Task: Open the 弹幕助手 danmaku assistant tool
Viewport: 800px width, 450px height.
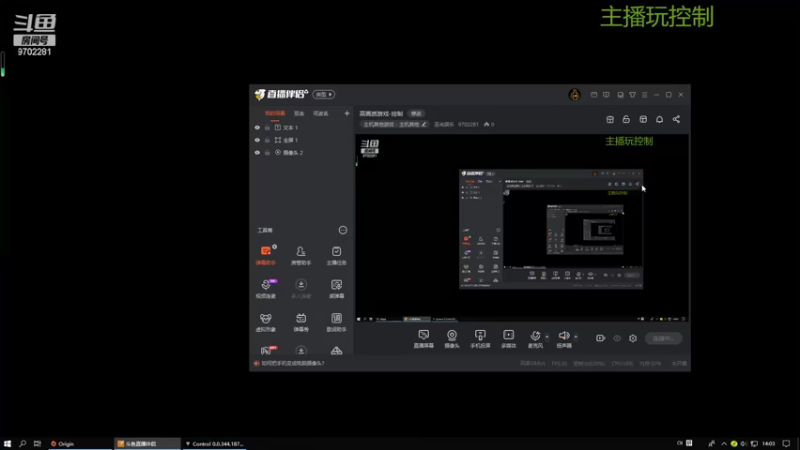Action: (x=266, y=255)
